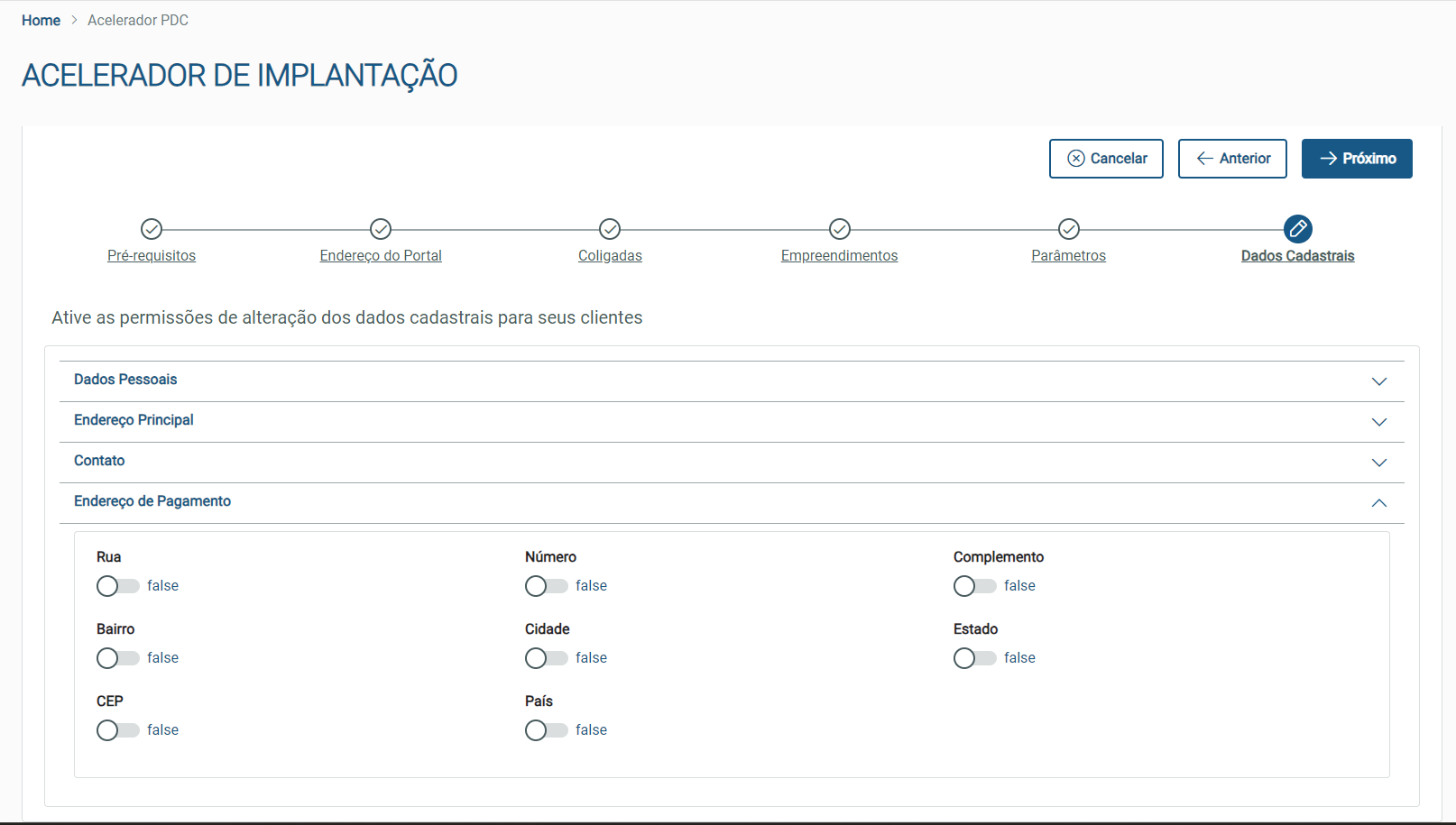Open the Parâmetros step tab
This screenshot has height=825, width=1456.
(x=1069, y=256)
